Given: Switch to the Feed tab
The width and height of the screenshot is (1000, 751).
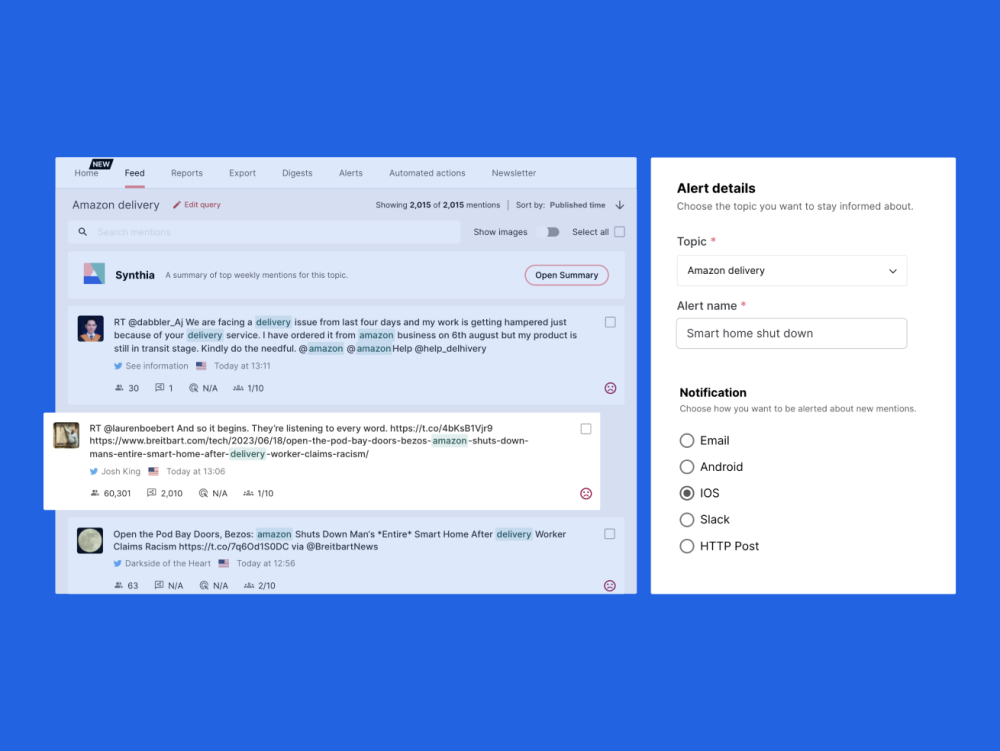Looking at the screenshot, I should pos(135,173).
